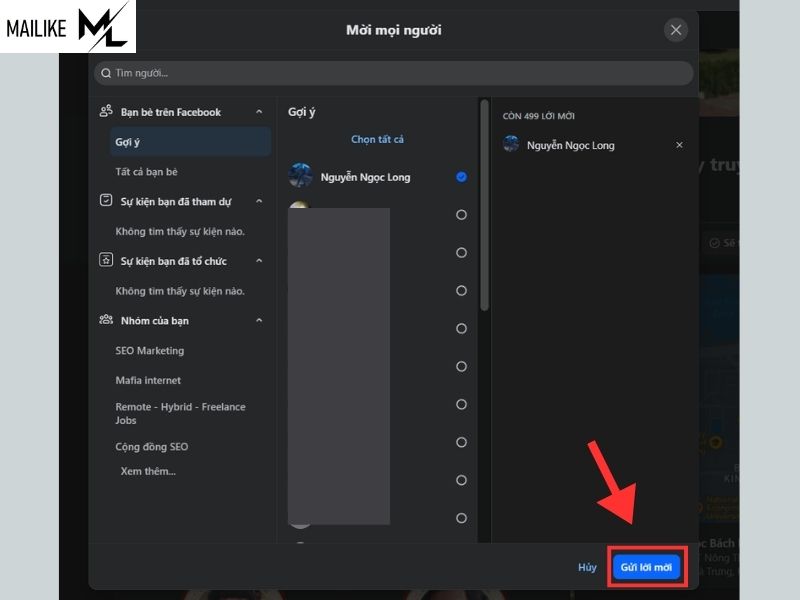Choose the Mafia internet group
The width and height of the screenshot is (800, 600).
[x=148, y=380]
